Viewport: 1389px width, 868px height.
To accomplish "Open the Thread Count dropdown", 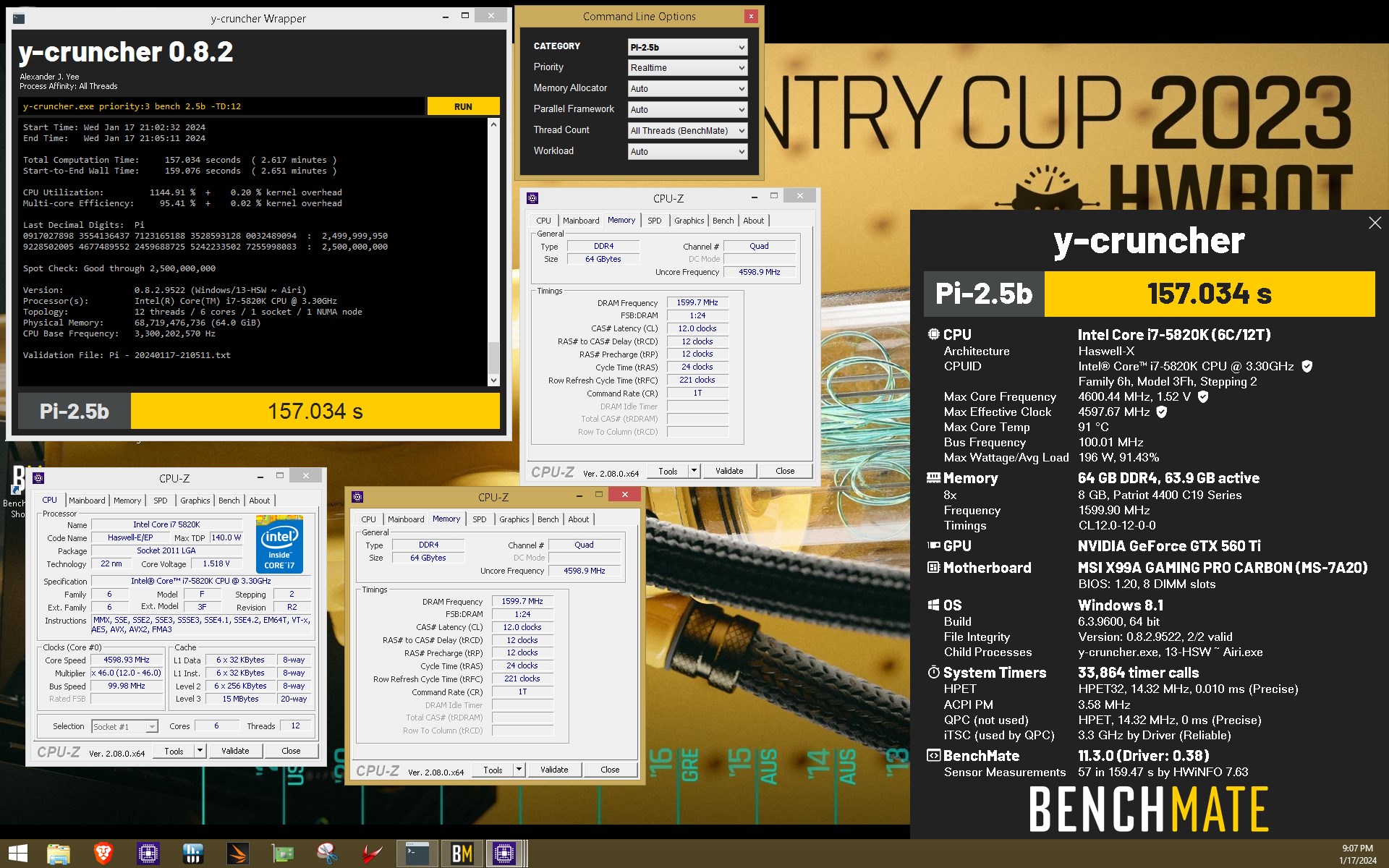I will coord(687,130).
